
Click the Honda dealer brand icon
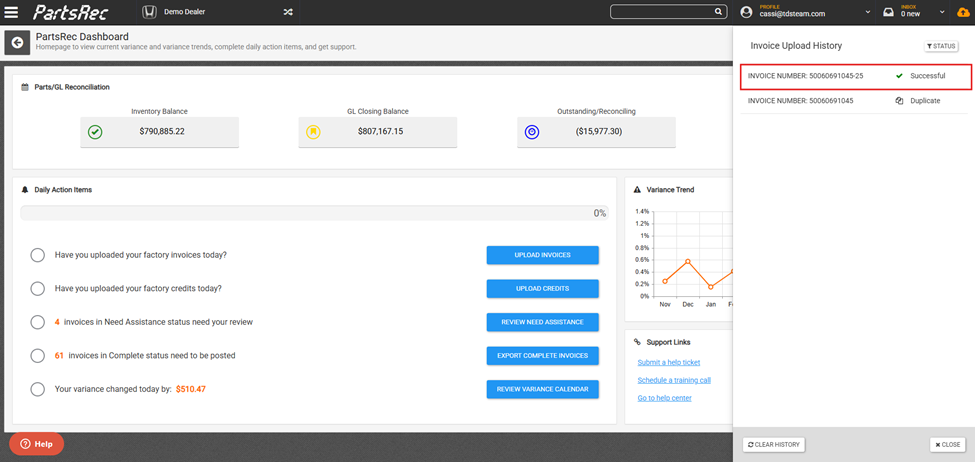[x=150, y=12]
